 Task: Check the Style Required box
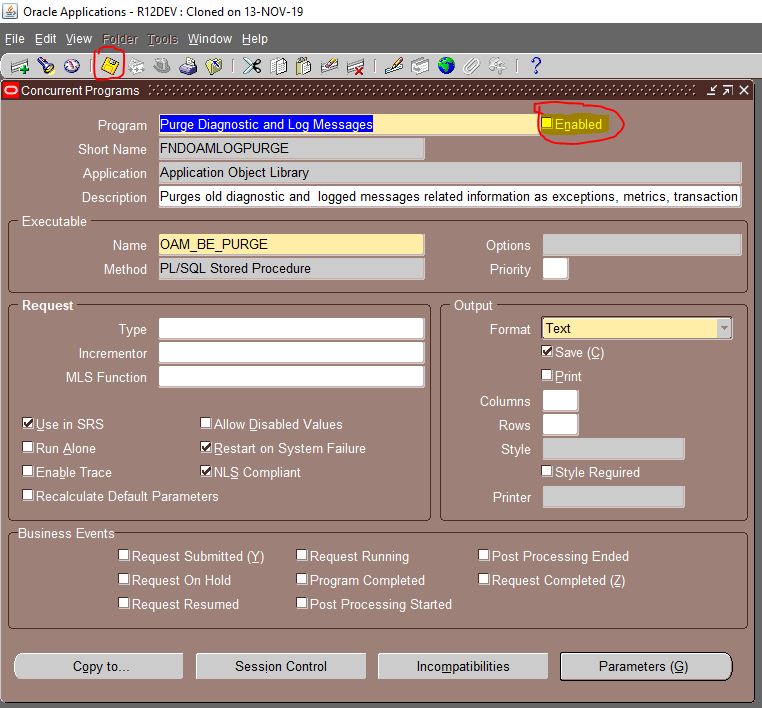pyautogui.click(x=547, y=471)
